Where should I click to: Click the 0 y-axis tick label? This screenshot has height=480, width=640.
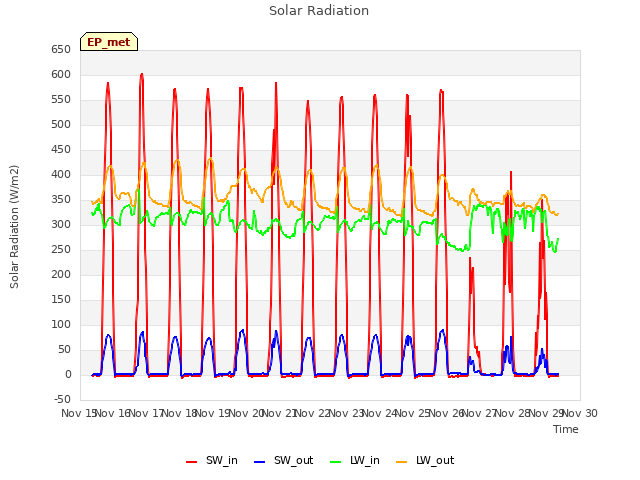pos(68,375)
